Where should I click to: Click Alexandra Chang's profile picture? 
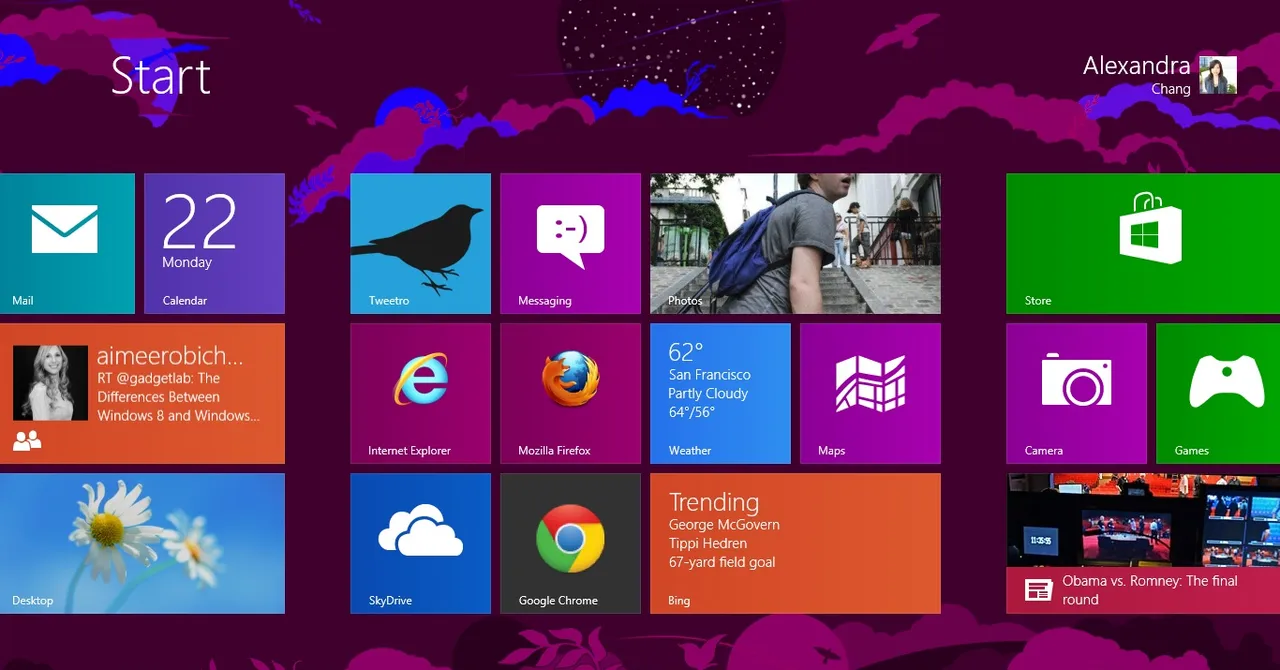coord(1218,75)
